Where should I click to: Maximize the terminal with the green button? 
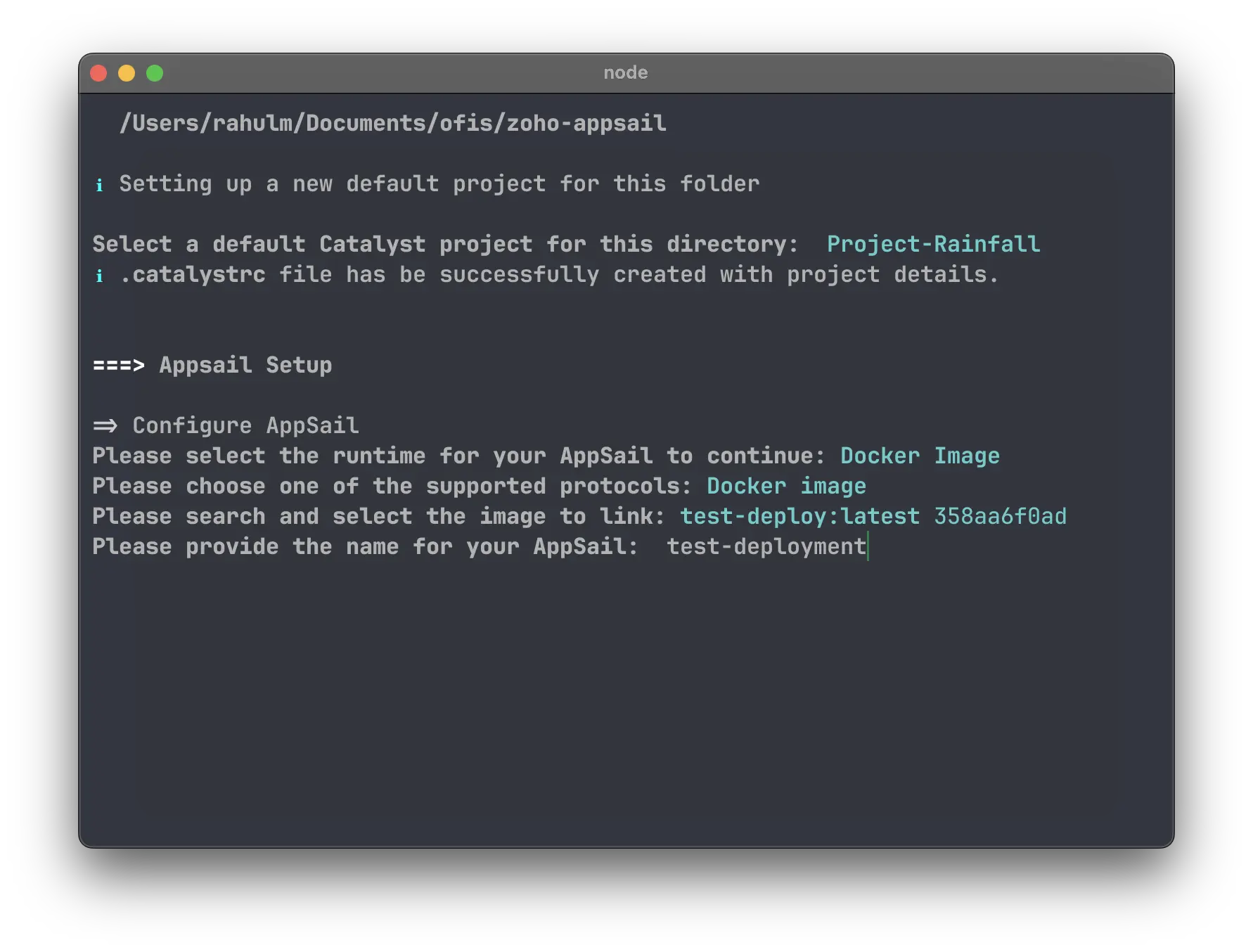pyautogui.click(x=155, y=73)
